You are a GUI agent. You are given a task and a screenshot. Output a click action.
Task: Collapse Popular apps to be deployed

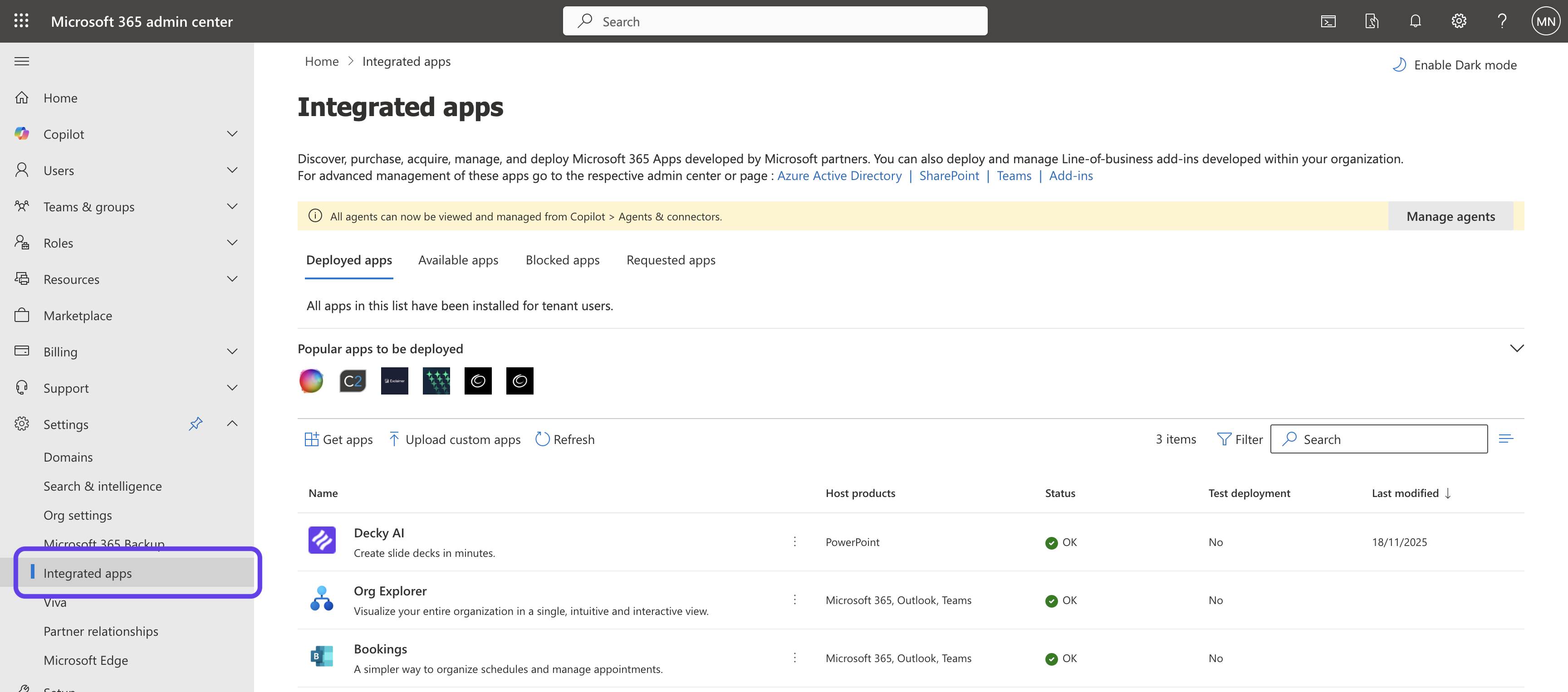pos(1516,348)
